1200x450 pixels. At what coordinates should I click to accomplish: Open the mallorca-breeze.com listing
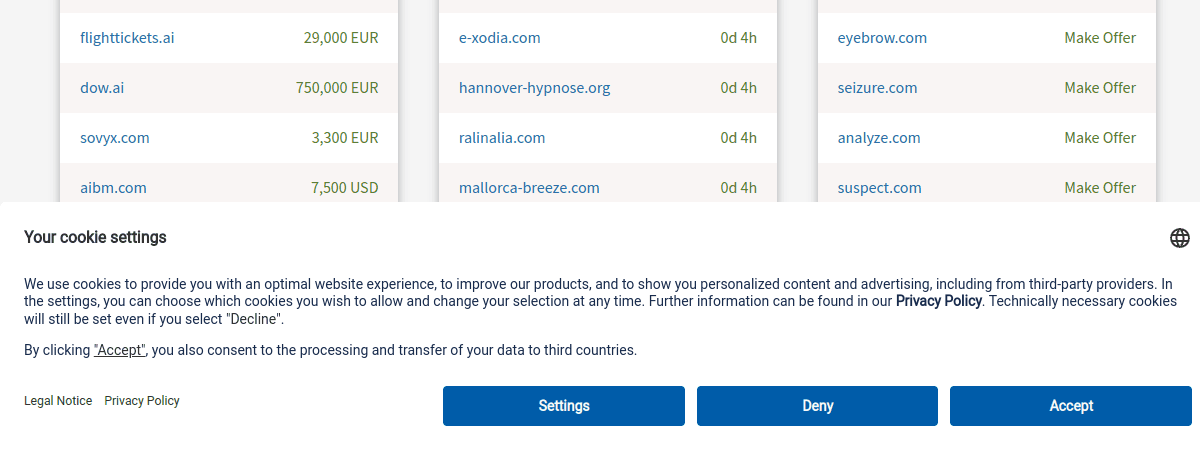529,188
